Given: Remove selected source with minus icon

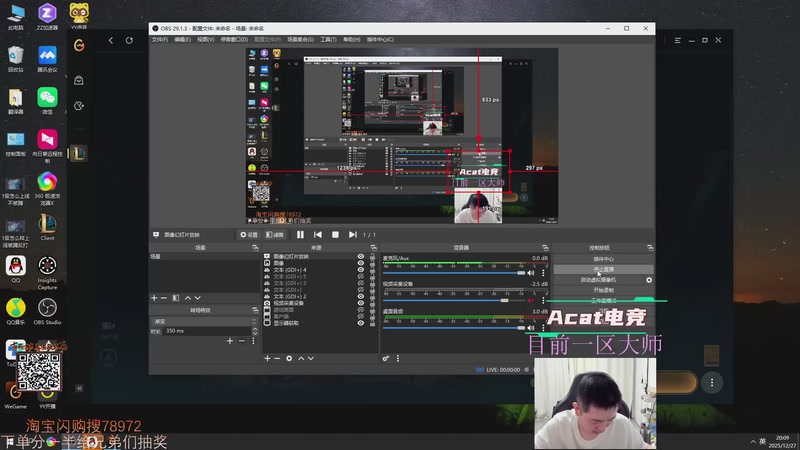Looking at the screenshot, I should pyautogui.click(x=277, y=359).
